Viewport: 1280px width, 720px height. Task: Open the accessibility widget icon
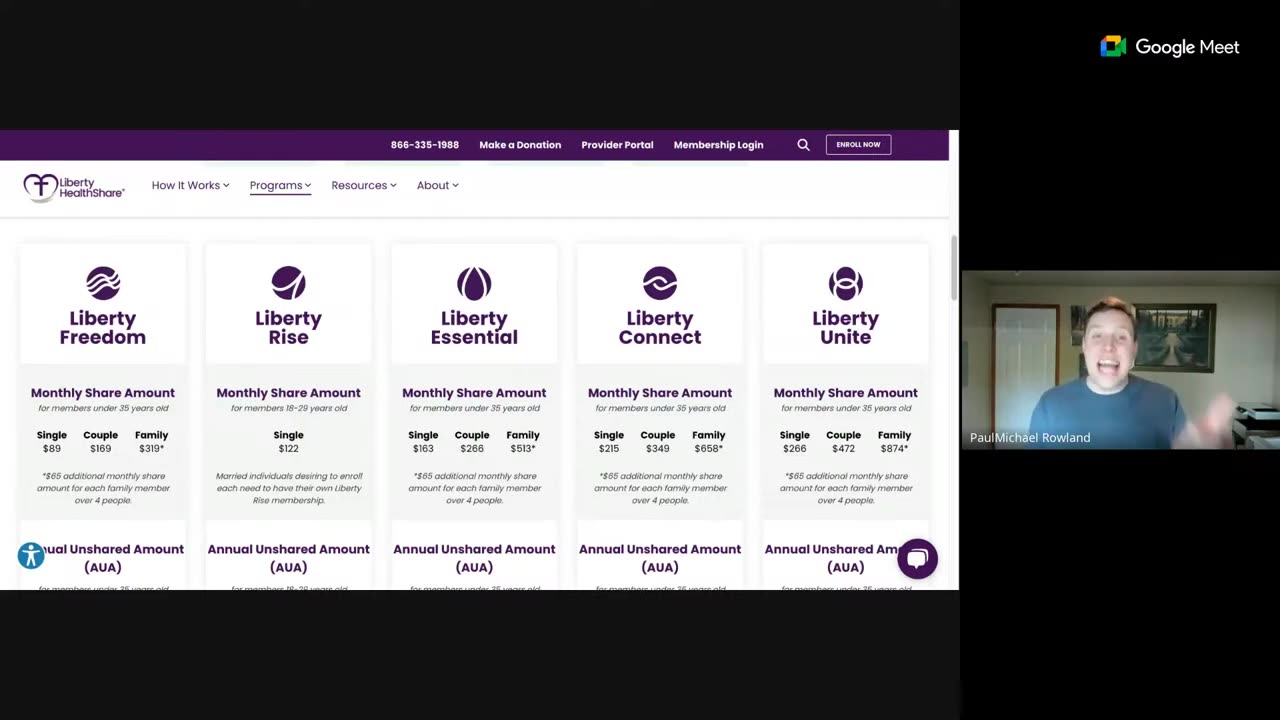[31, 555]
